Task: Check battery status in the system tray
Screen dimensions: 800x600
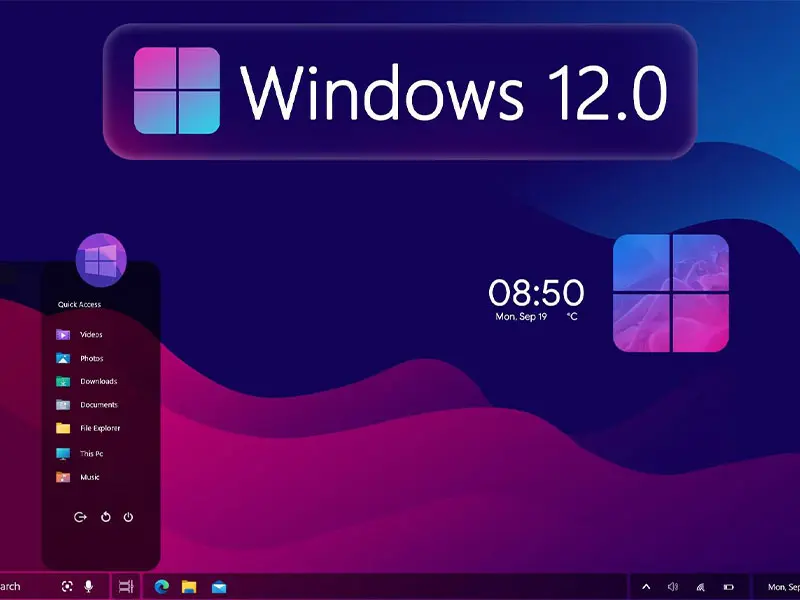Action: pos(729,587)
